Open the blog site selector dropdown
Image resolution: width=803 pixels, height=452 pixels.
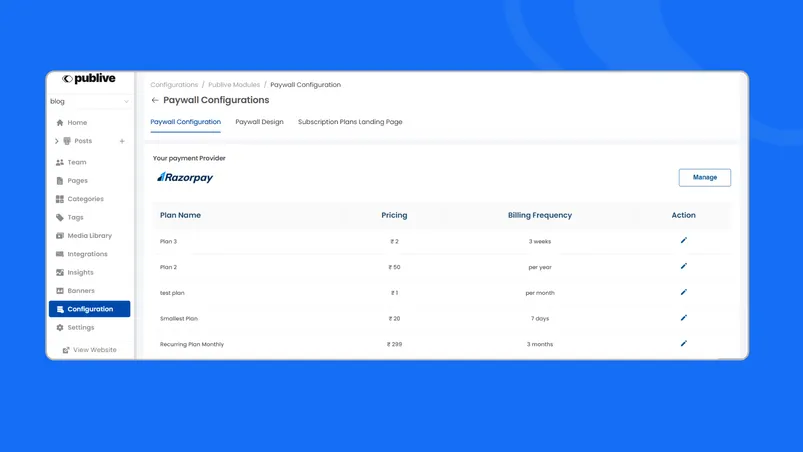coord(89,101)
